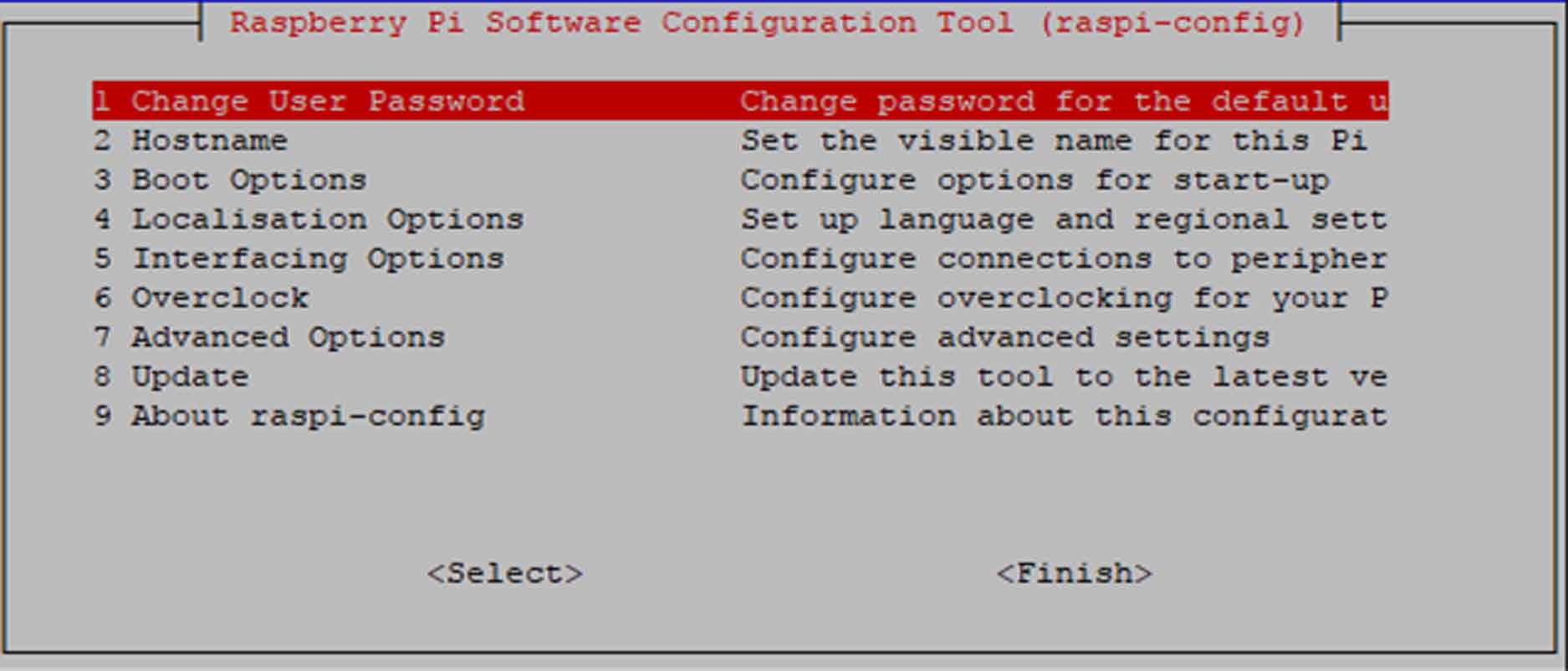Image resolution: width=1568 pixels, height=671 pixels.
Task: Select the Update menu item
Action: coord(190,376)
